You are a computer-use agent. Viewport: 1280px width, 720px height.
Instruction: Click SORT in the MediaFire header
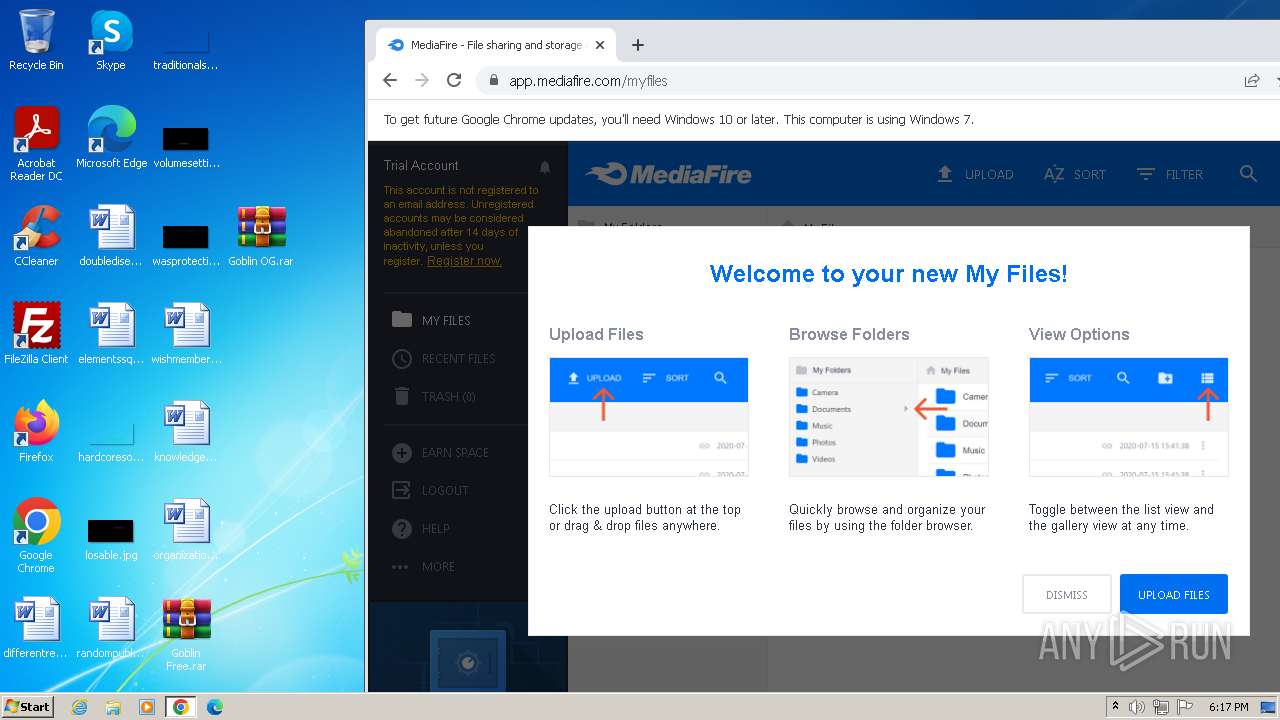pos(1075,174)
